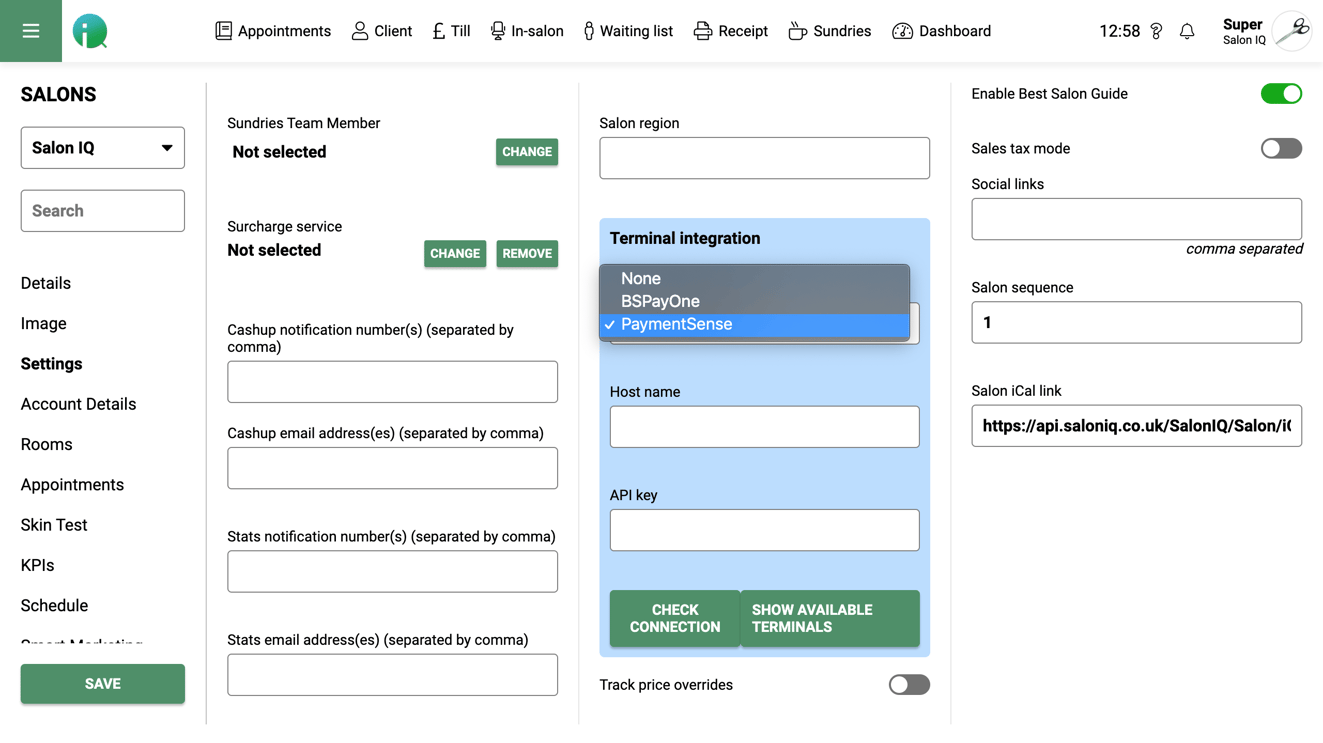Switch to the Account Details section
The height and width of the screenshot is (743, 1323).
[78, 404]
